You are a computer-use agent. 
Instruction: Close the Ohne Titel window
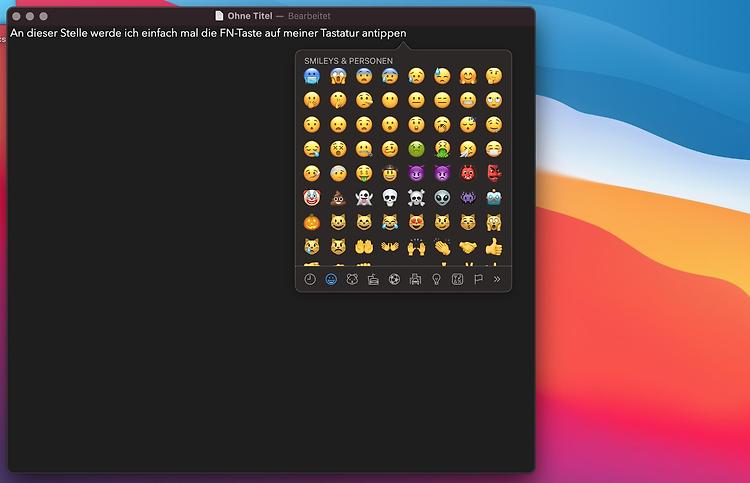tap(16, 16)
